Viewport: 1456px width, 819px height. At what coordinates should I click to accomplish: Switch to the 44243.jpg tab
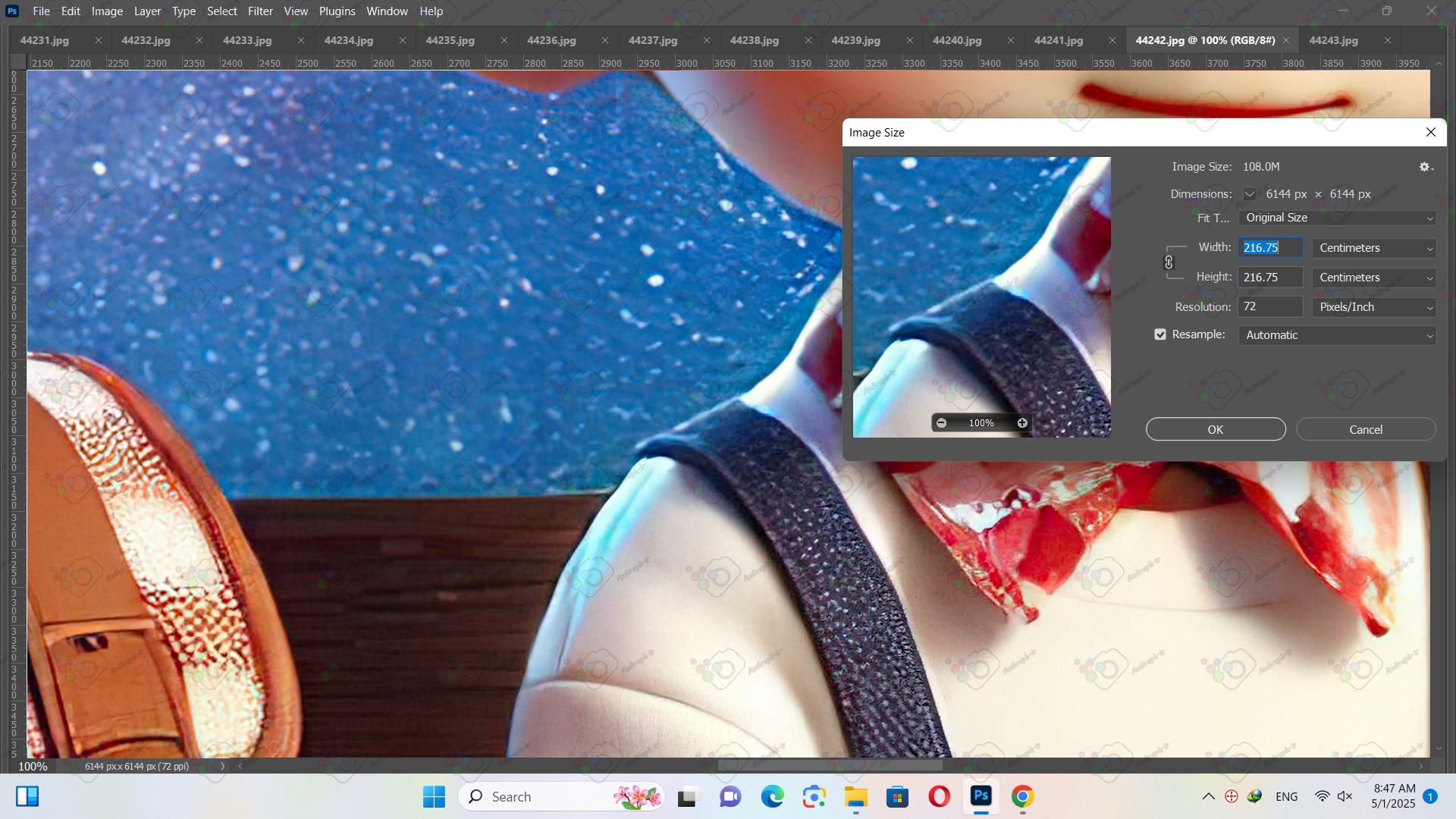1333,40
